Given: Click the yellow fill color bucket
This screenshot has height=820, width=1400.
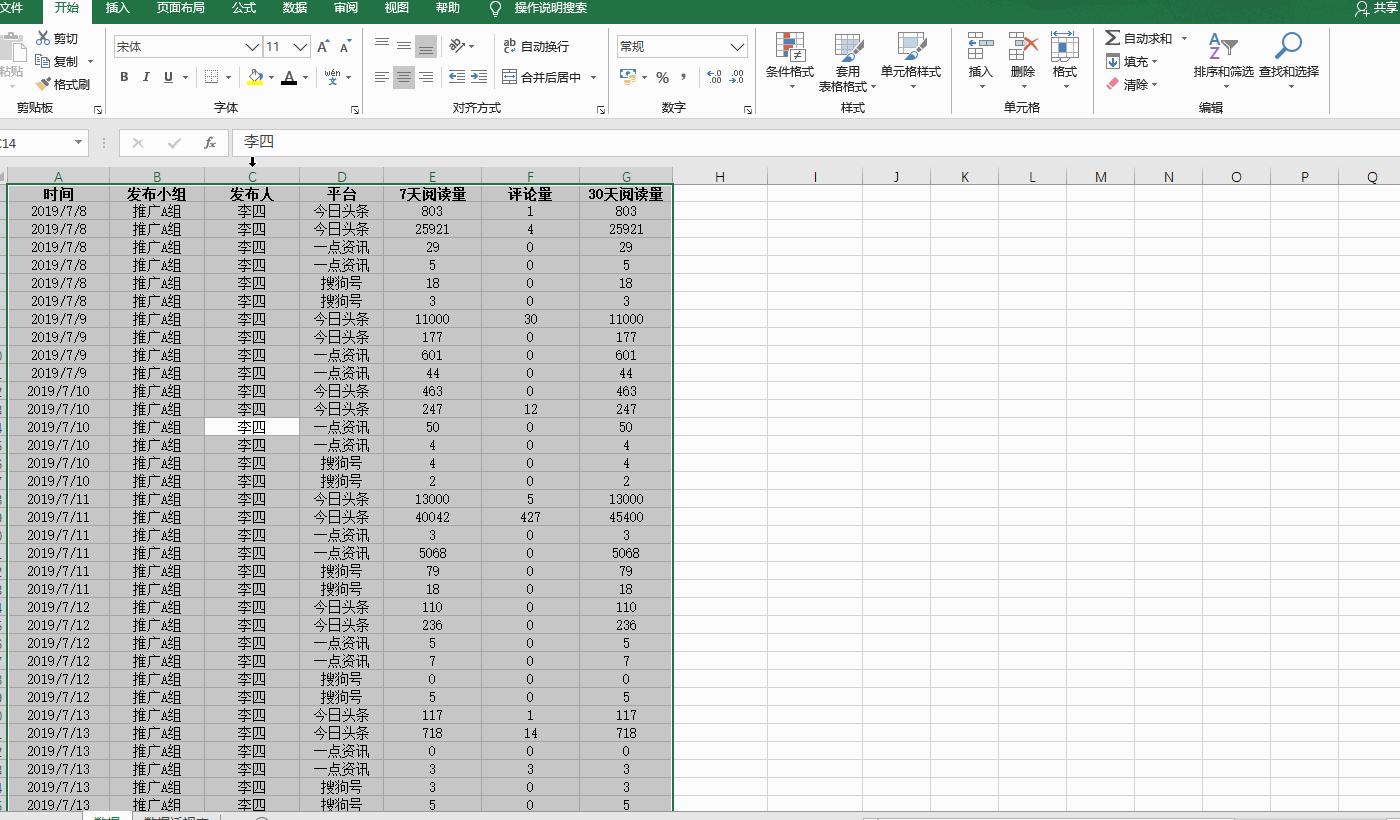Looking at the screenshot, I should tap(255, 77).
